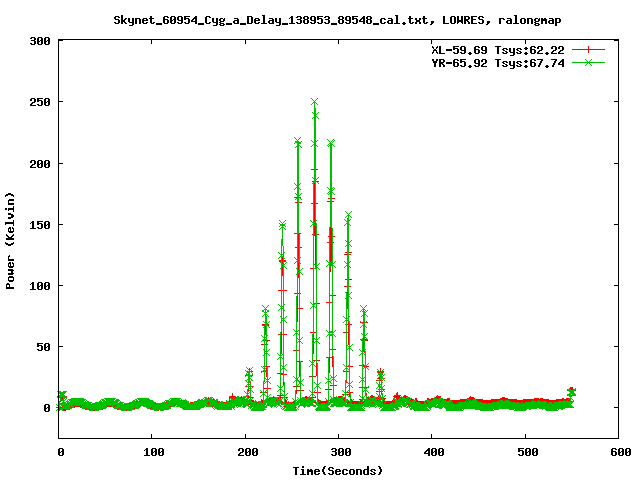Click the 600 tick label on x-axis
Viewport: 640px width, 480px height.
617,453
